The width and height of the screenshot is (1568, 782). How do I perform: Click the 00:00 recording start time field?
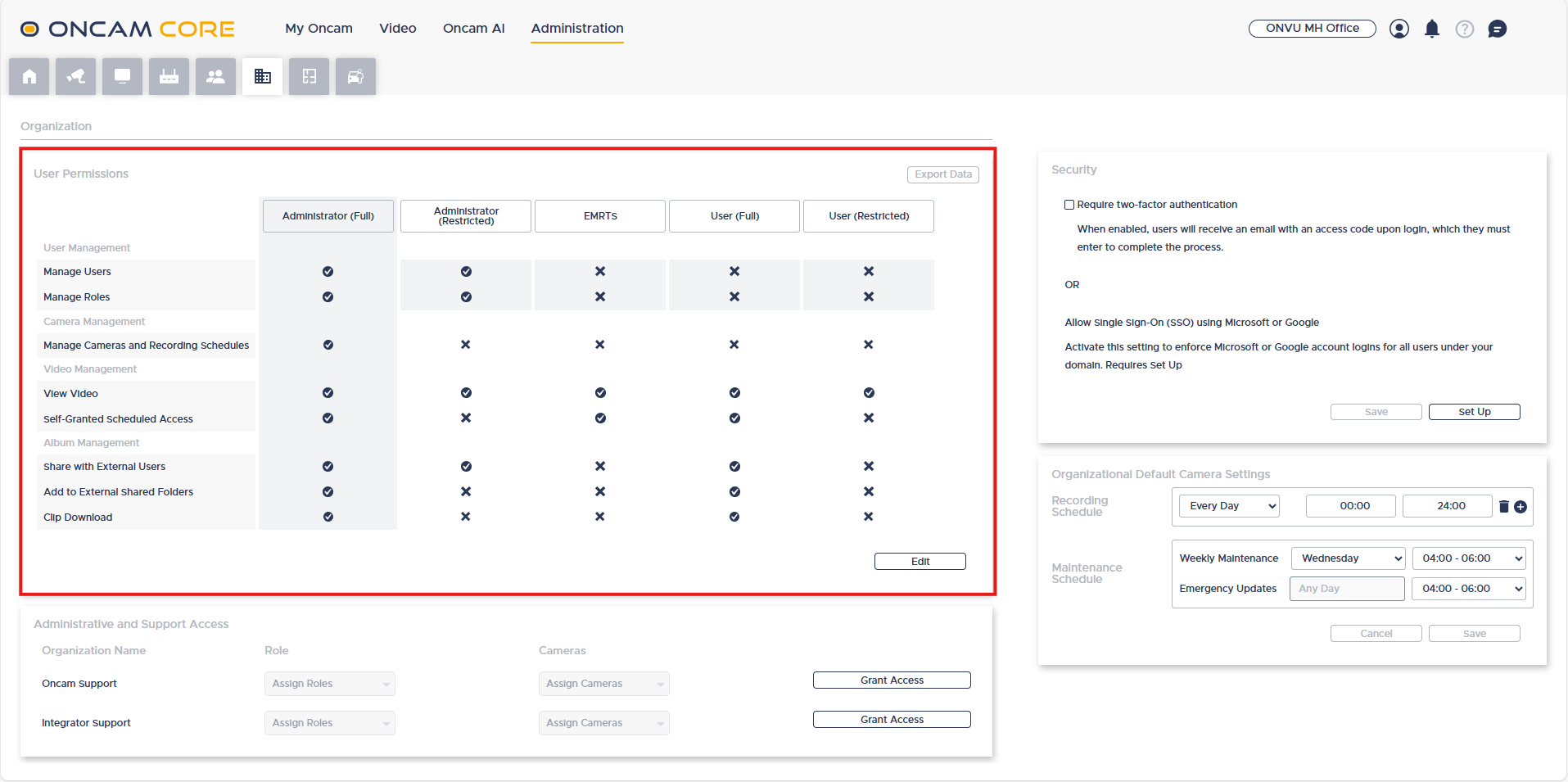[x=1351, y=506]
